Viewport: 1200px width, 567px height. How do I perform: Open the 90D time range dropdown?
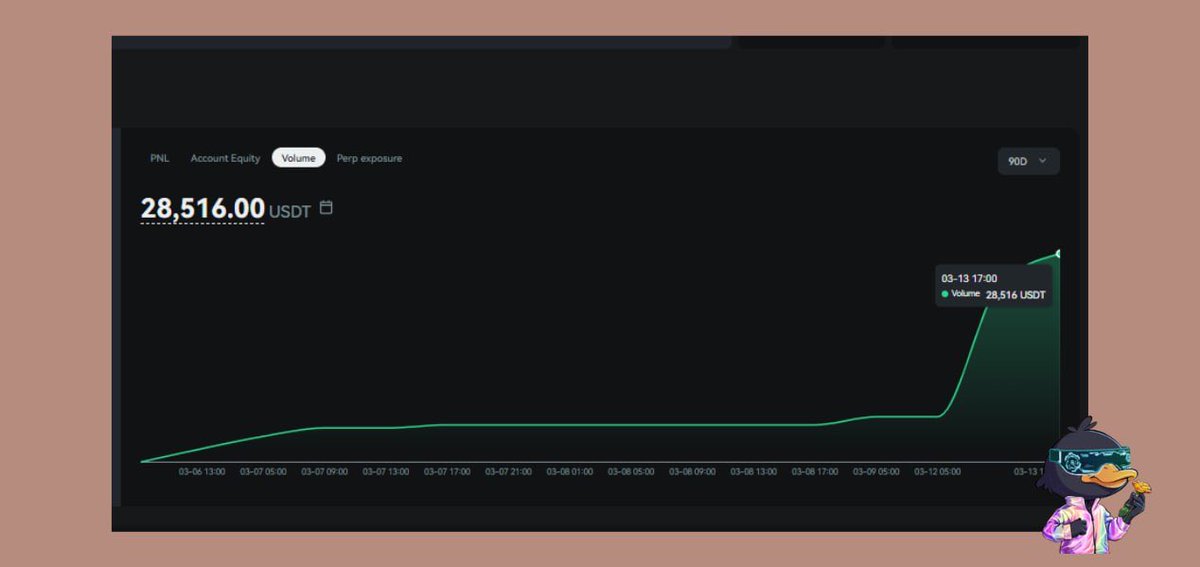[1028, 161]
